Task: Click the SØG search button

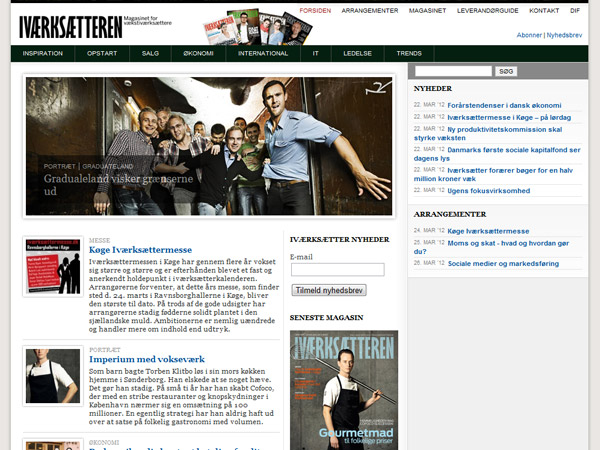Action: 506,71
